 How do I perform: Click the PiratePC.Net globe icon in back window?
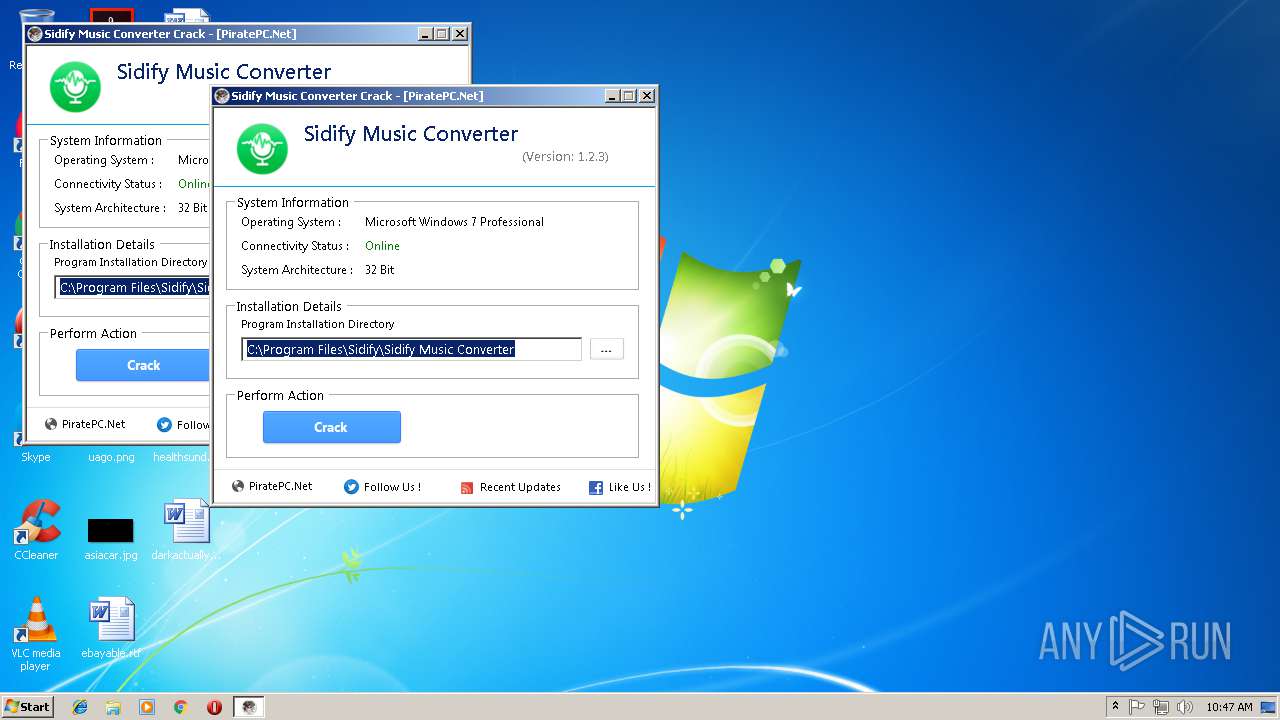[51, 424]
